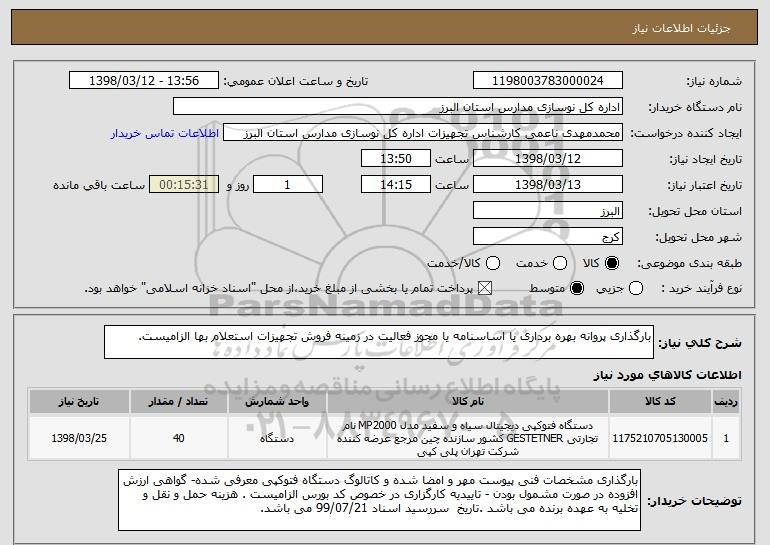Image resolution: width=770 pixels, height=545 pixels.
Task: Click label توضیحات خریدار
Action: pyautogui.click(x=694, y=501)
